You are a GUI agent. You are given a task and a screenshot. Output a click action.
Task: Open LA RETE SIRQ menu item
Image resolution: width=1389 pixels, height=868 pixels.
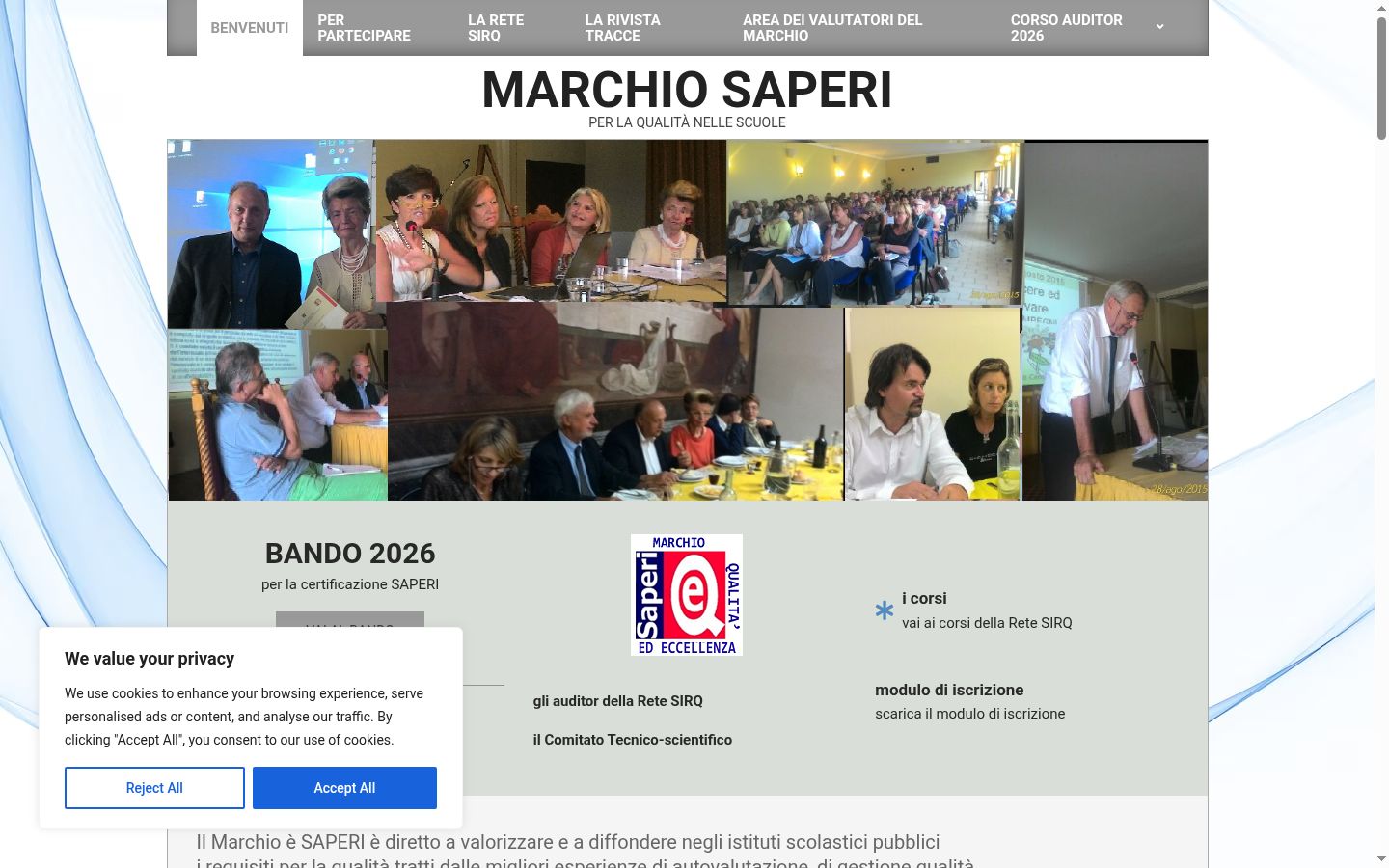[x=496, y=28]
